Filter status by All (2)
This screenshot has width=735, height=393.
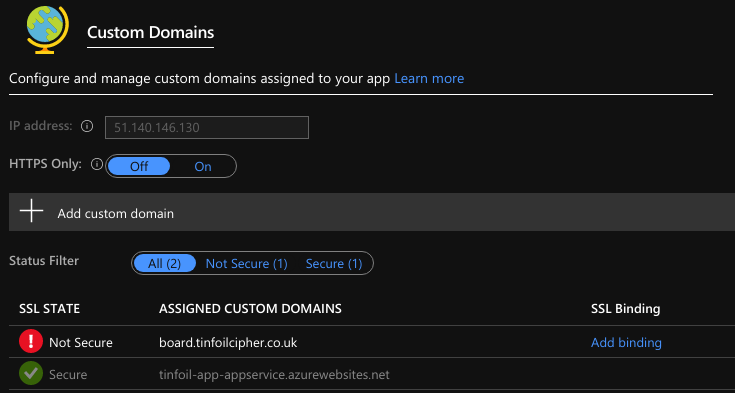tap(164, 264)
